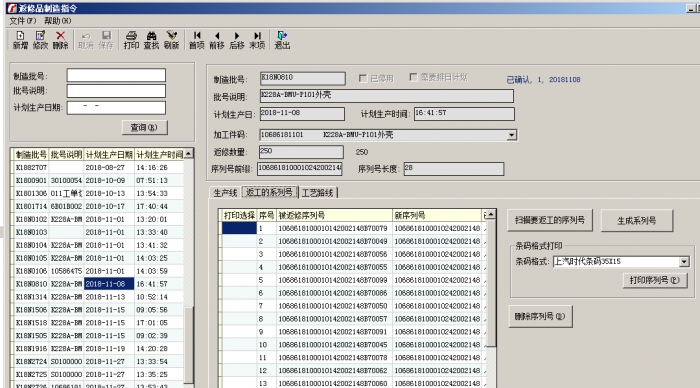Click the 已确认, 1, 20181108 status text
This screenshot has width=700, height=388.
[543, 79]
